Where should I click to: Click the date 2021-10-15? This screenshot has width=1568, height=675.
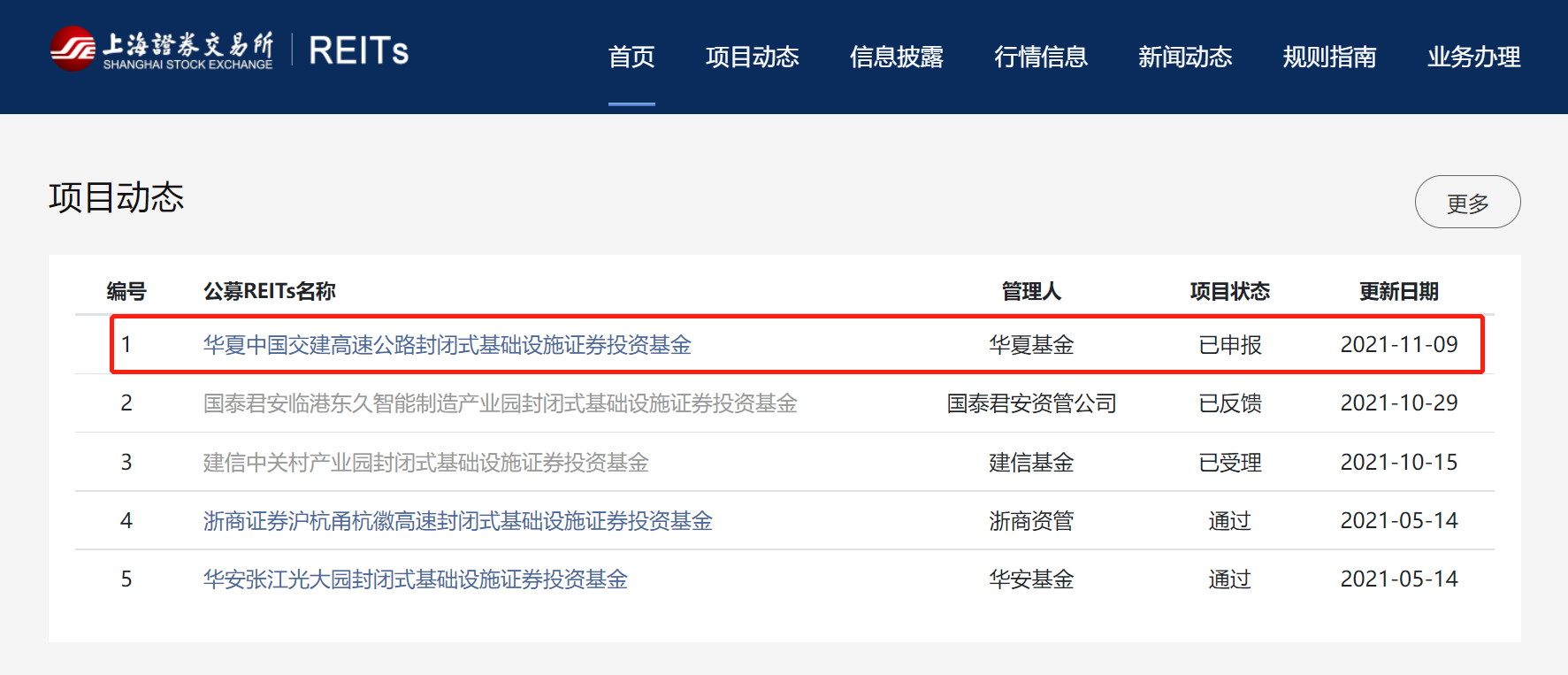[1399, 462]
